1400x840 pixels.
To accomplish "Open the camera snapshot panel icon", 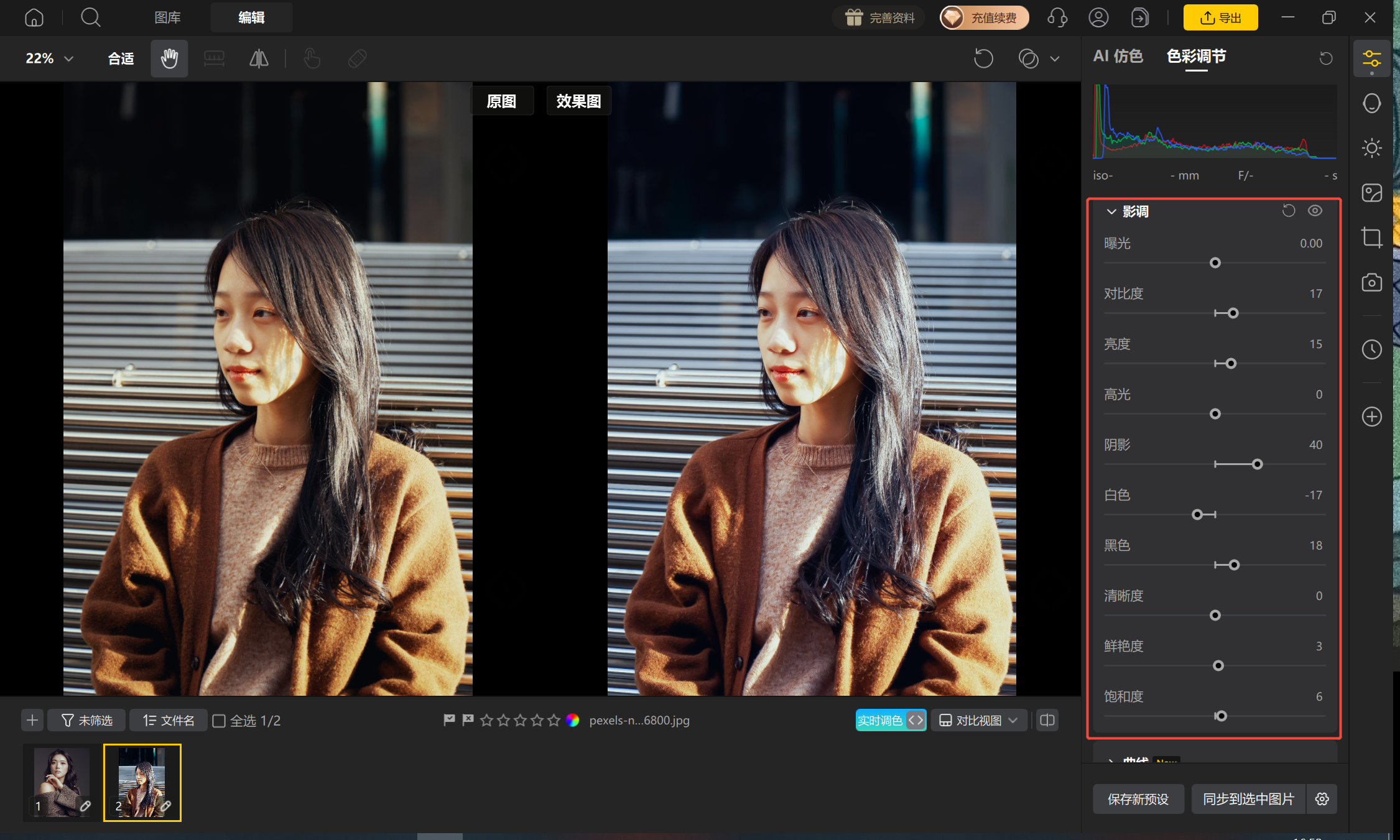I will click(1371, 282).
